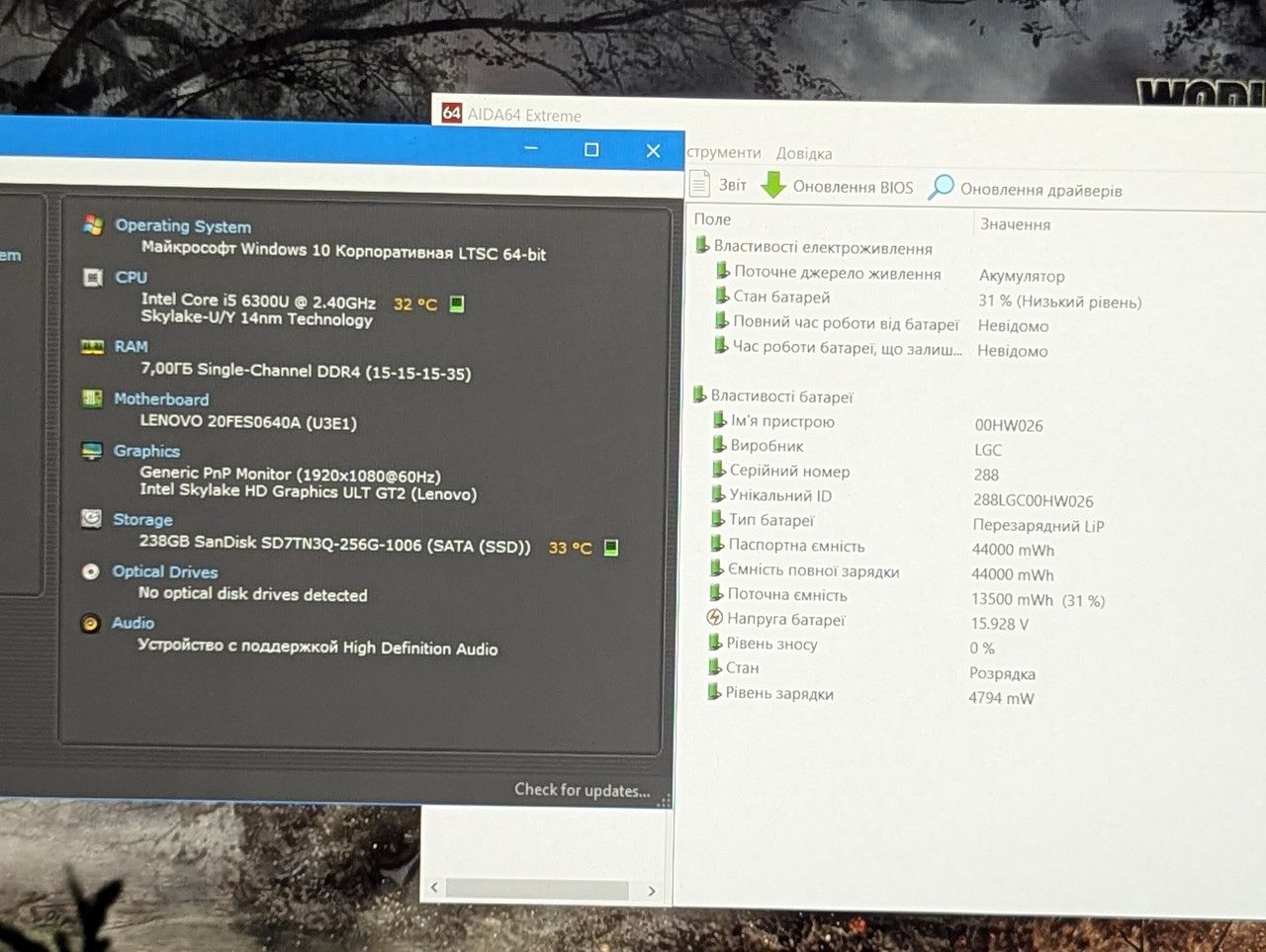The width and height of the screenshot is (1266, 952).
Task: Click the right arrow of horizontal scrollbar
Action: coord(651,891)
